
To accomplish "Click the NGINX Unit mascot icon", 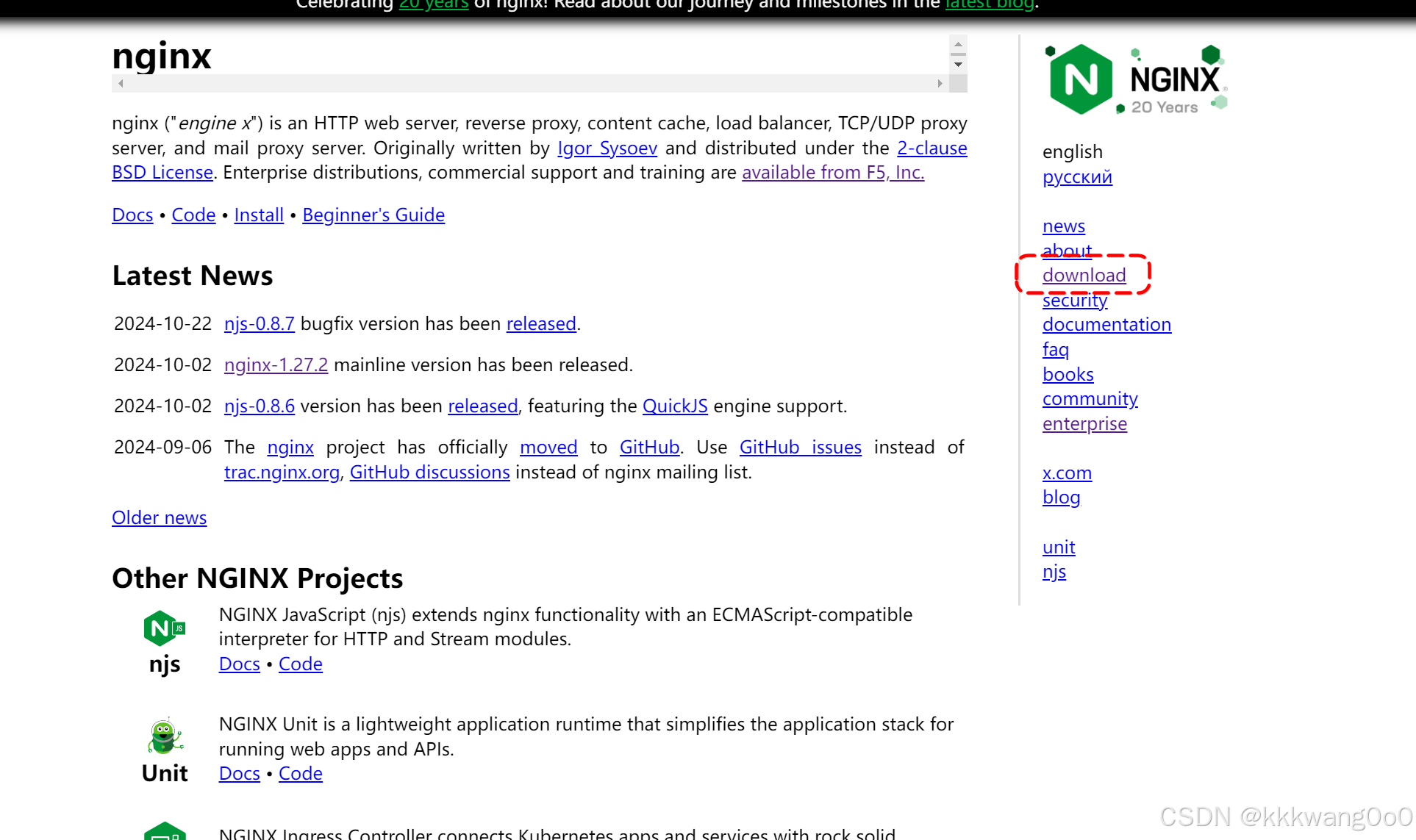I will [x=165, y=736].
